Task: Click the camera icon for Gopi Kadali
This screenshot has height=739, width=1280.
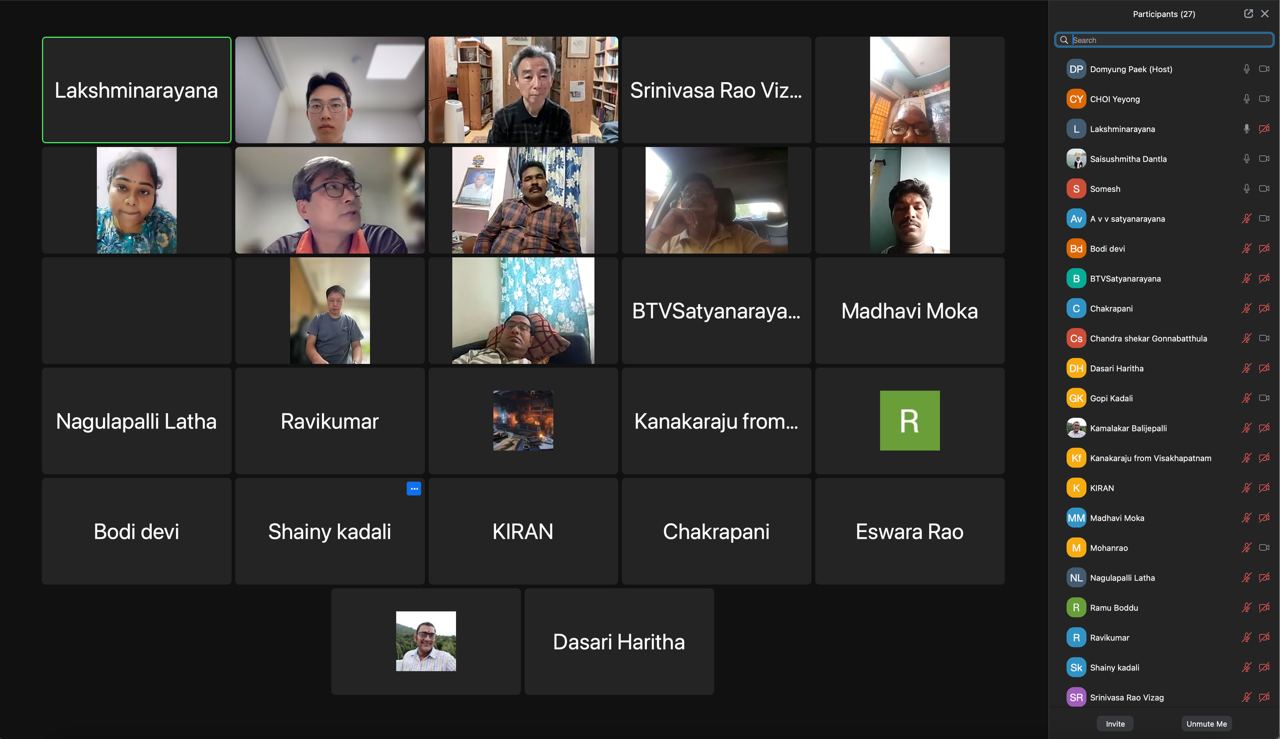Action: click(1264, 398)
